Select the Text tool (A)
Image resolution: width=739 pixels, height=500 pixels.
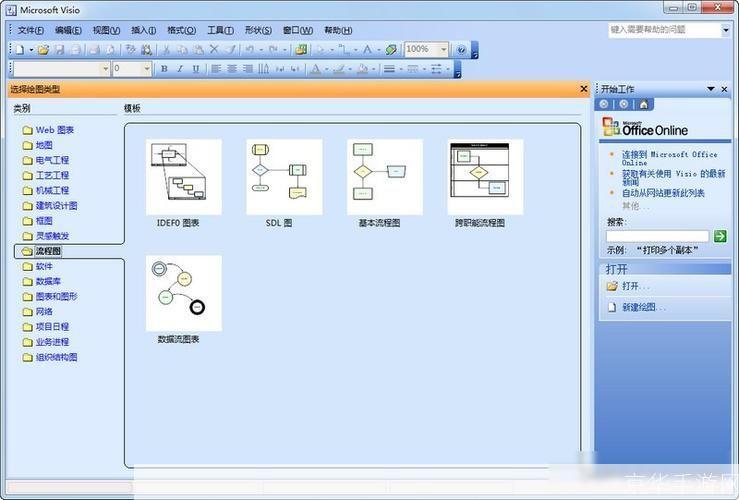point(367,49)
